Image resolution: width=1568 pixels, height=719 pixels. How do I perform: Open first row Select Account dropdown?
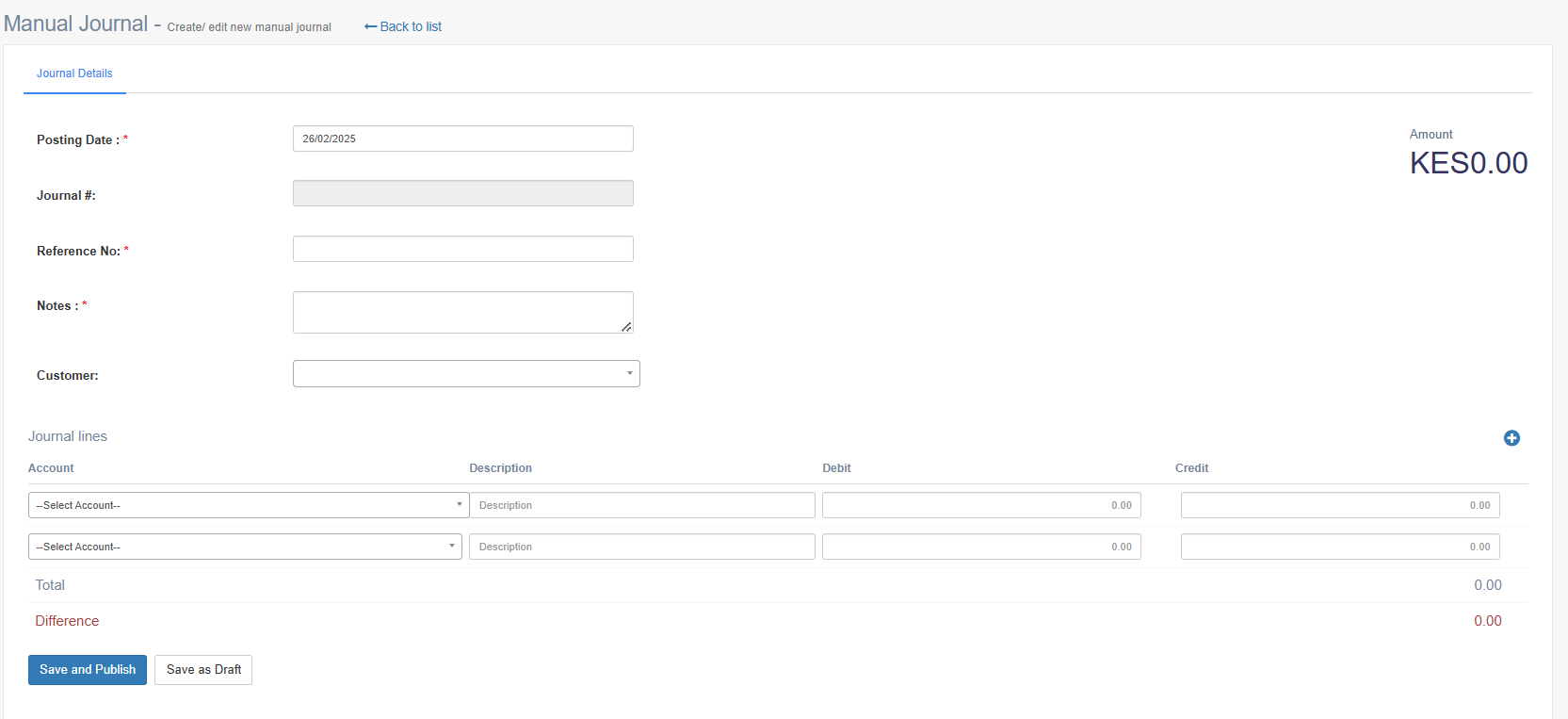click(248, 505)
